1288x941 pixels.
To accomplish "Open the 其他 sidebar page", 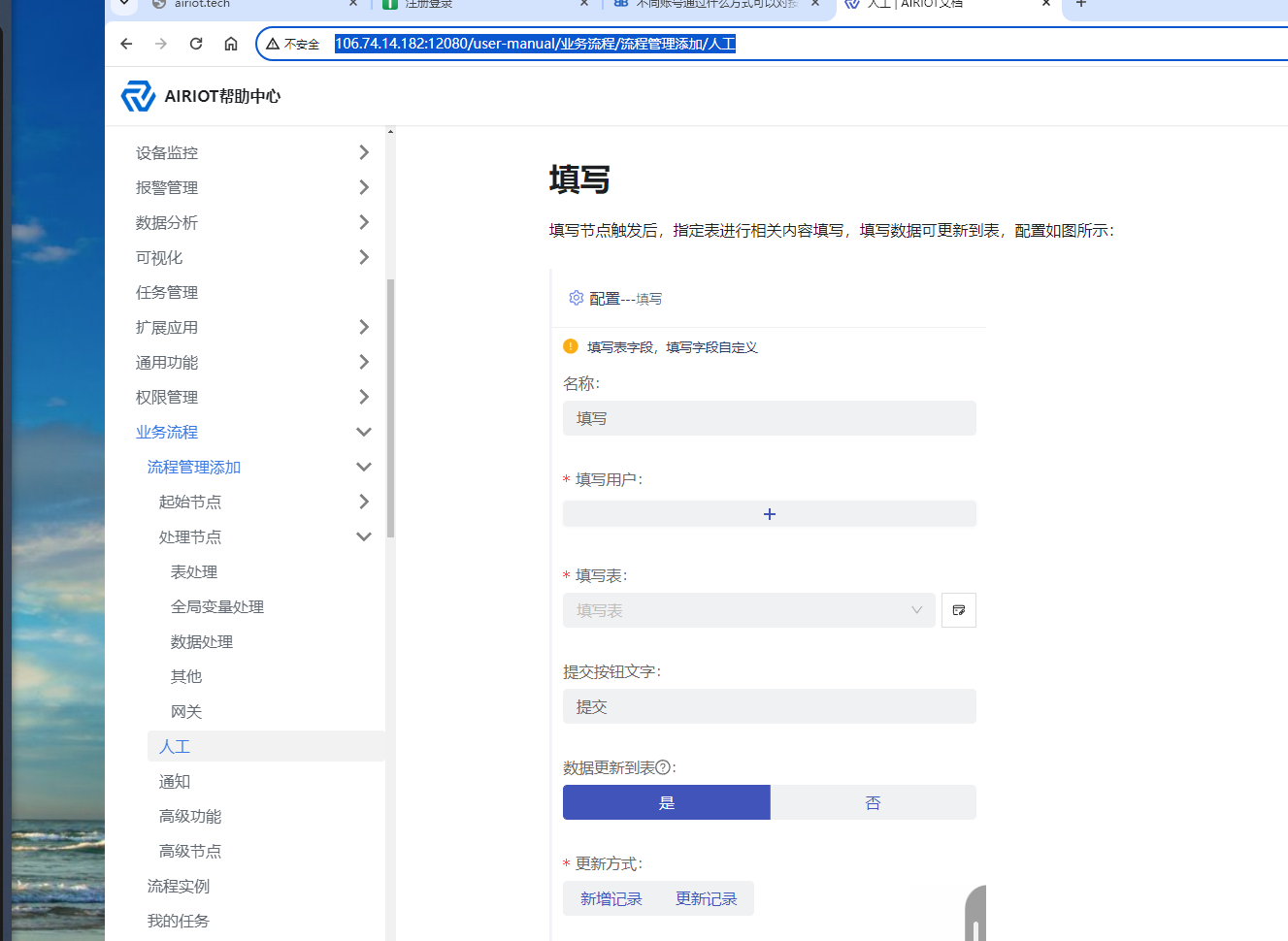I will 186,676.
